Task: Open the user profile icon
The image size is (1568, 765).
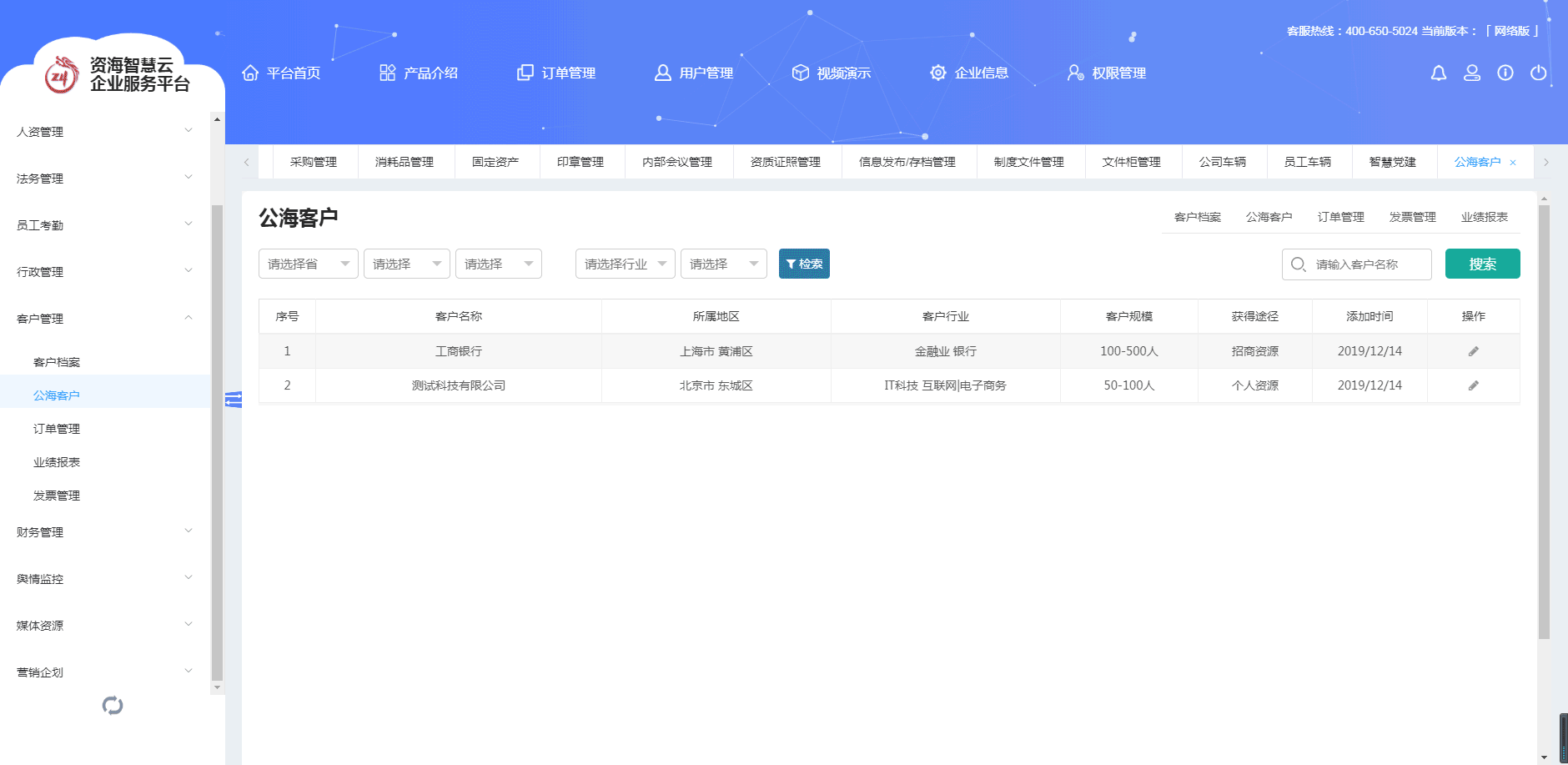Action: pyautogui.click(x=1472, y=73)
